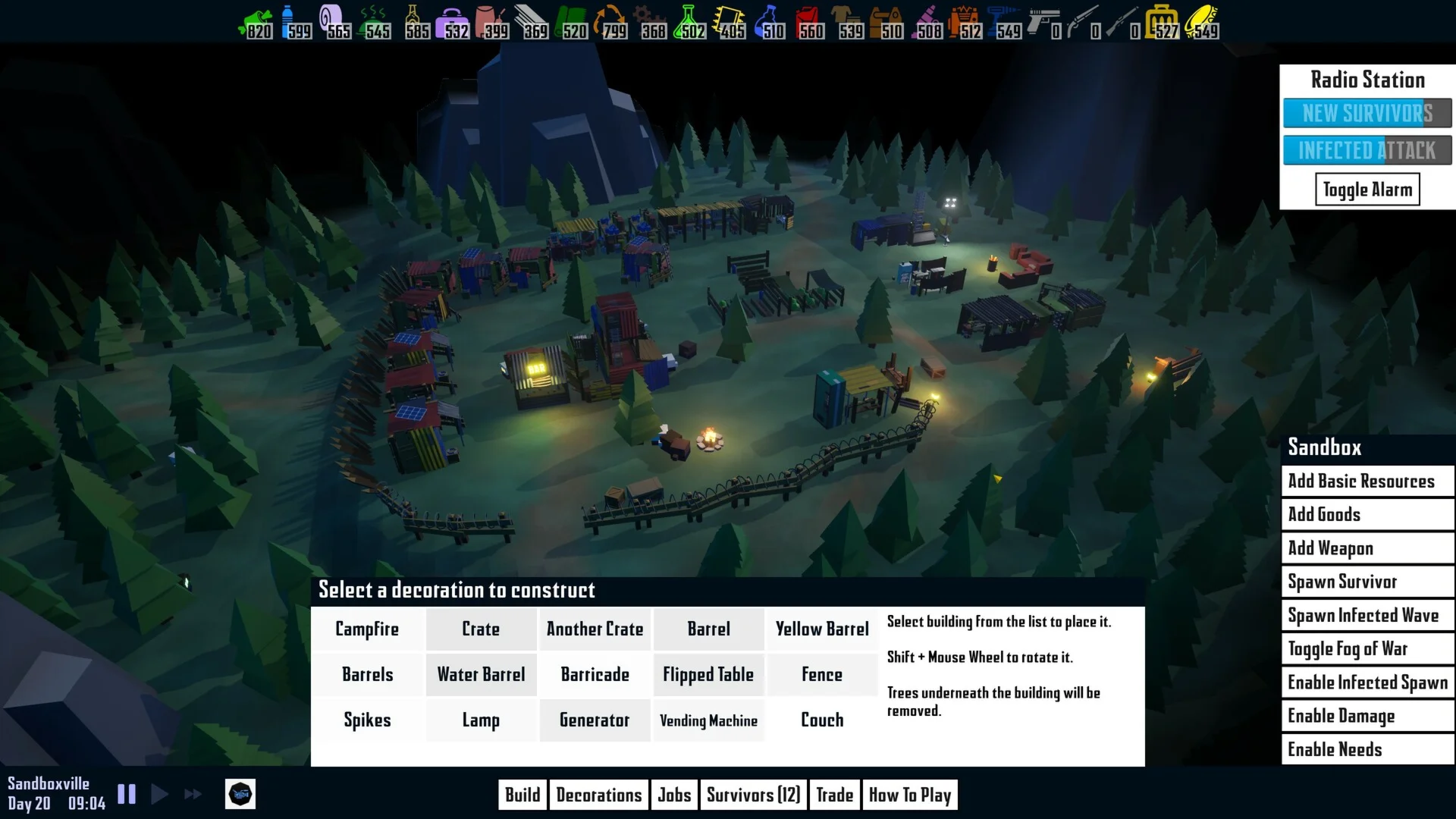Open the Survivors (12) panel
Image resolution: width=1456 pixels, height=819 pixels.
753,795
